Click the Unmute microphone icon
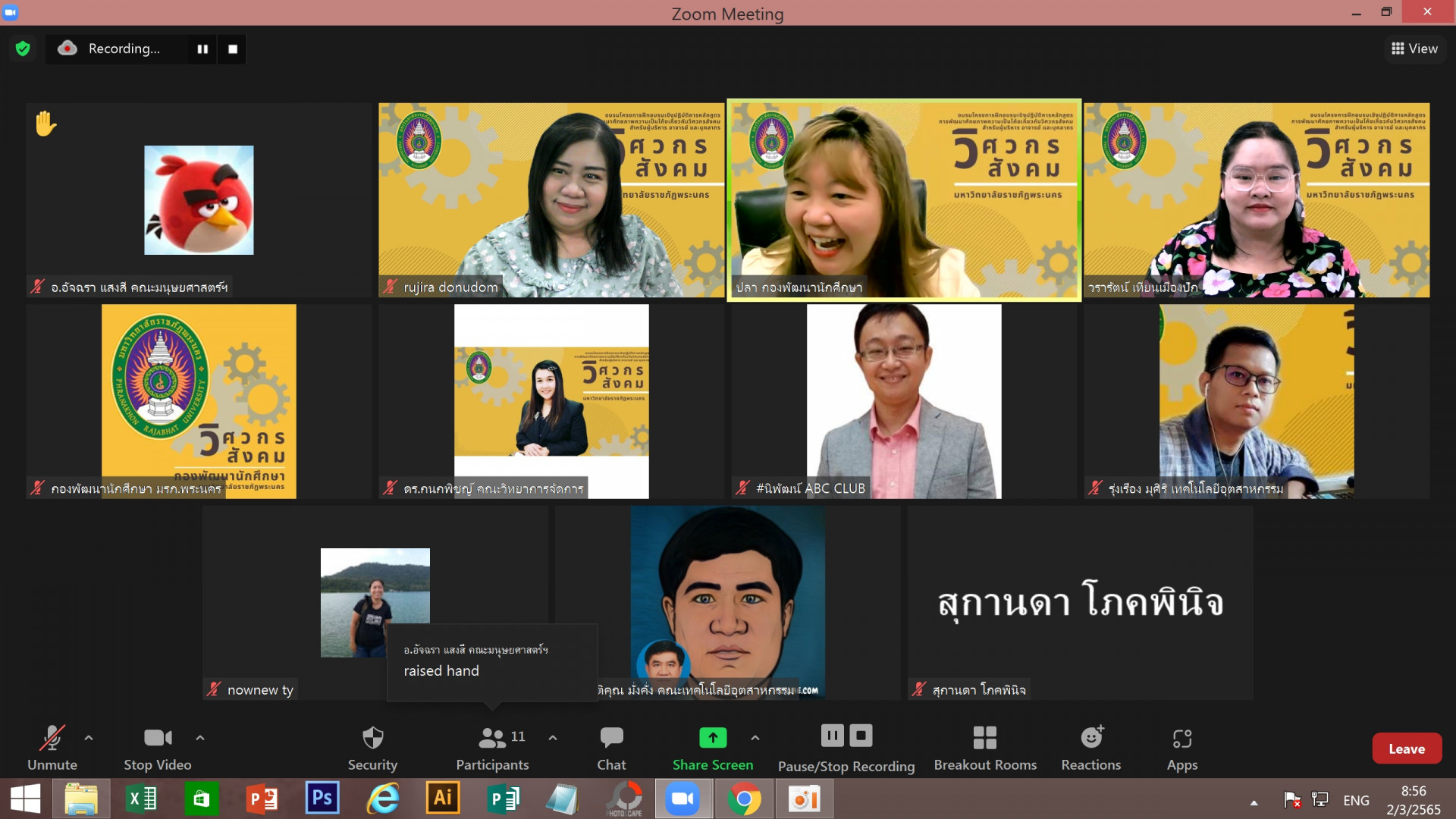The image size is (1456, 819). pyautogui.click(x=52, y=738)
